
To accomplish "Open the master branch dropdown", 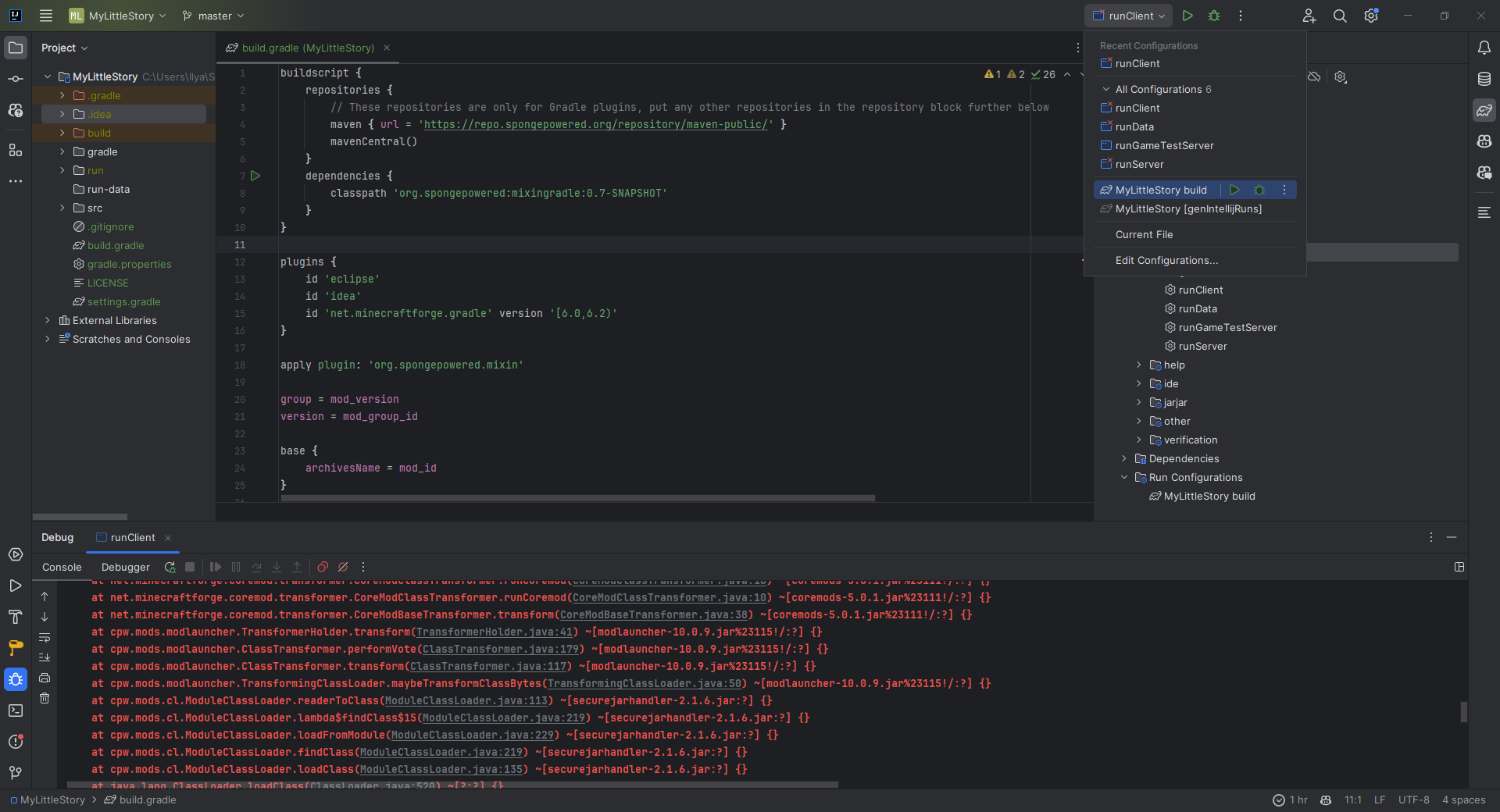I will coord(213,16).
